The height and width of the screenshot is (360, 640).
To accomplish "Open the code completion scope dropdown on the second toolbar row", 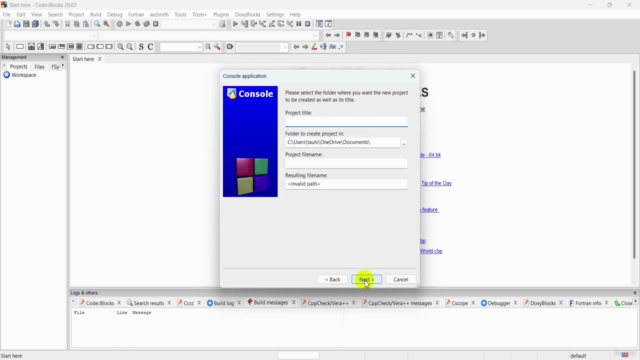I will point(50,36).
